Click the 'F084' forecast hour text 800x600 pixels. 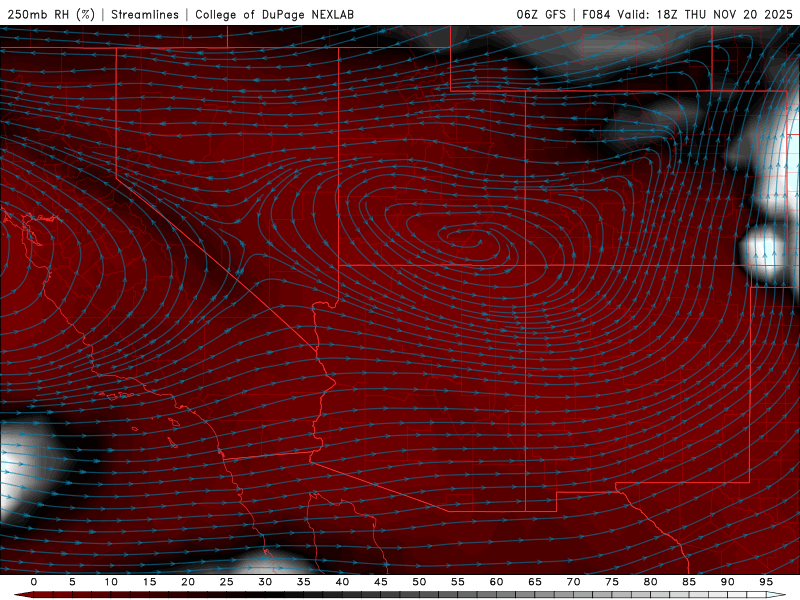596,14
